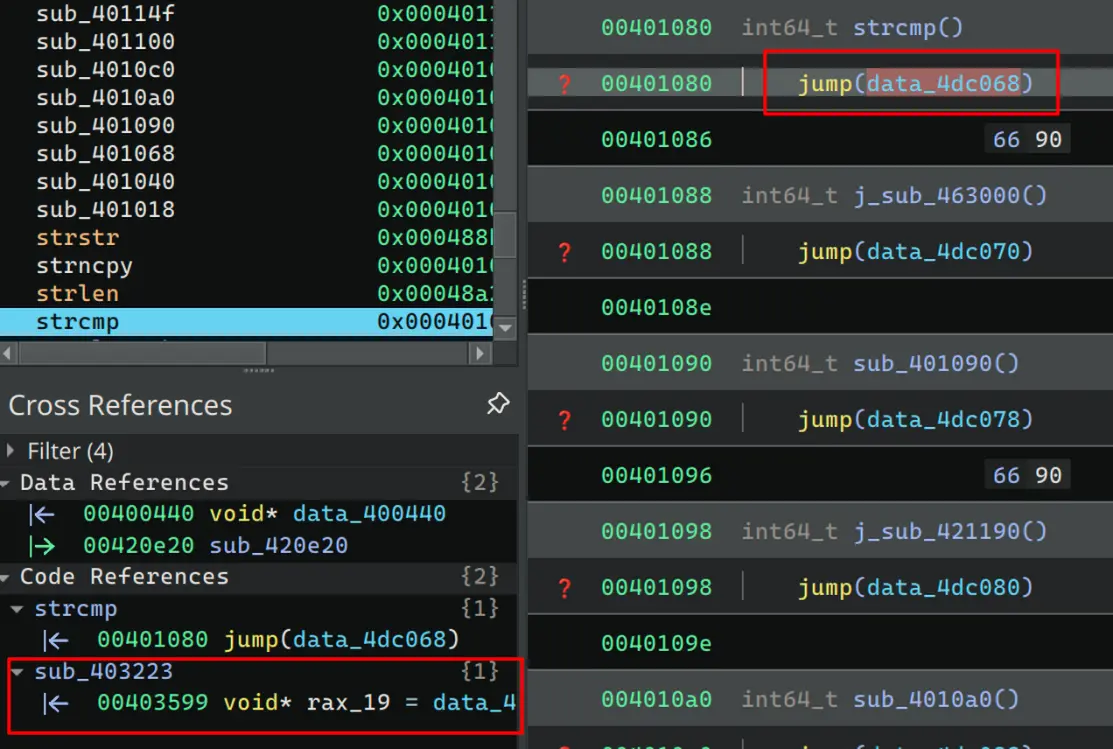This screenshot has width=1113, height=749.
Task: Expand the Filter (4) section
Action: [12, 451]
